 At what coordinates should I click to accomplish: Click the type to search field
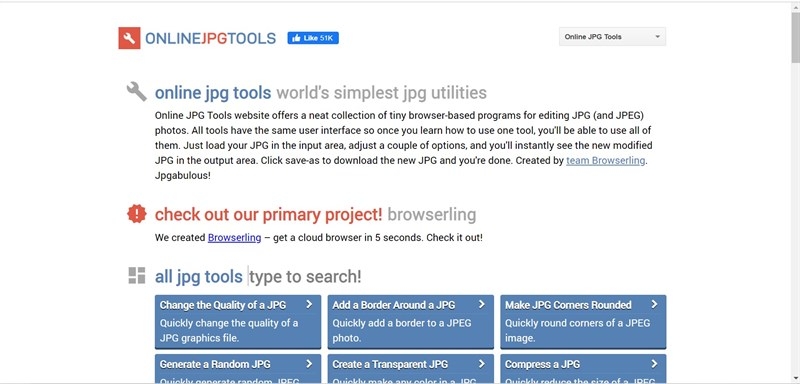[305, 276]
